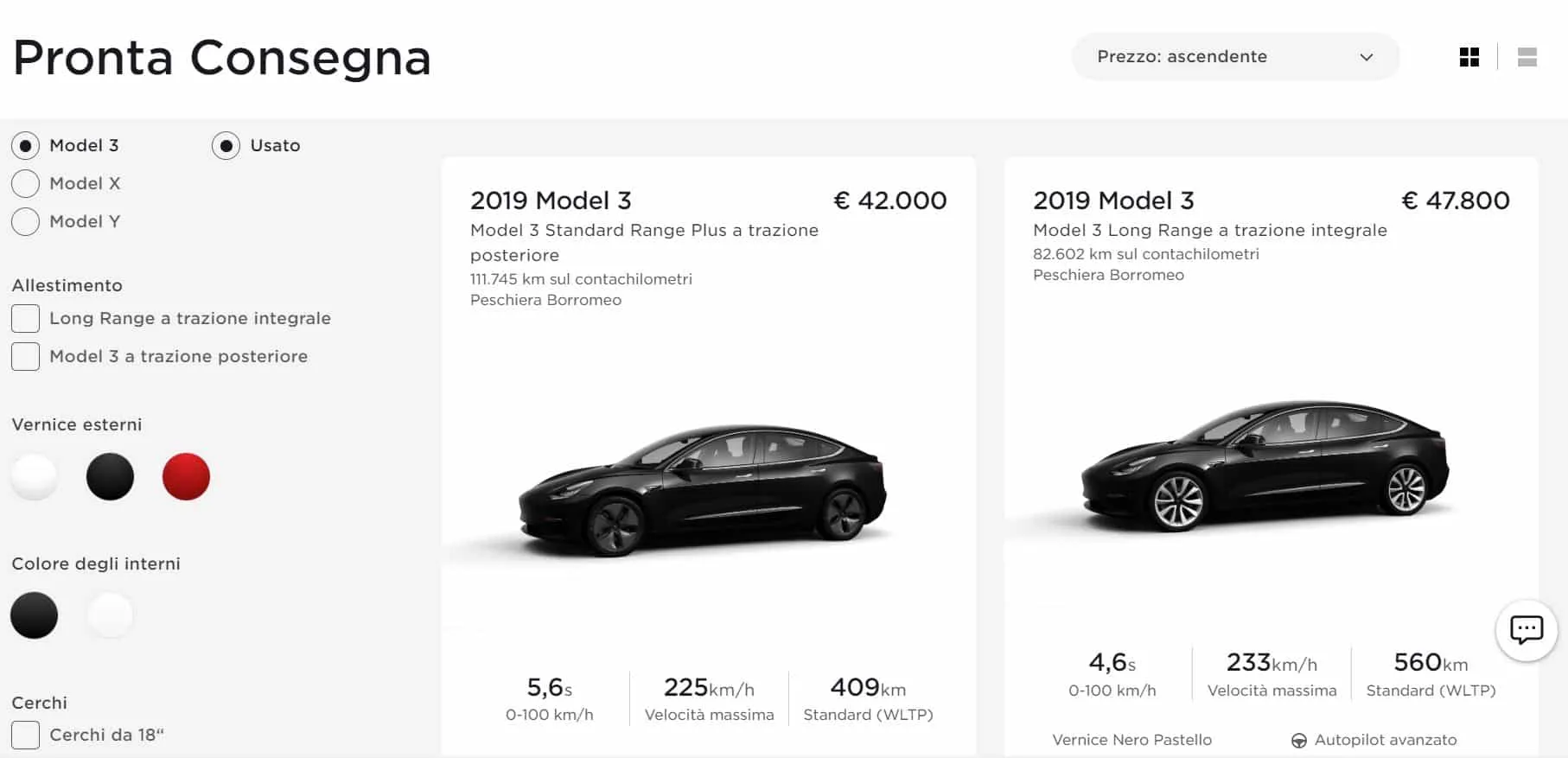Select the black exterior paint swatch

click(111, 475)
